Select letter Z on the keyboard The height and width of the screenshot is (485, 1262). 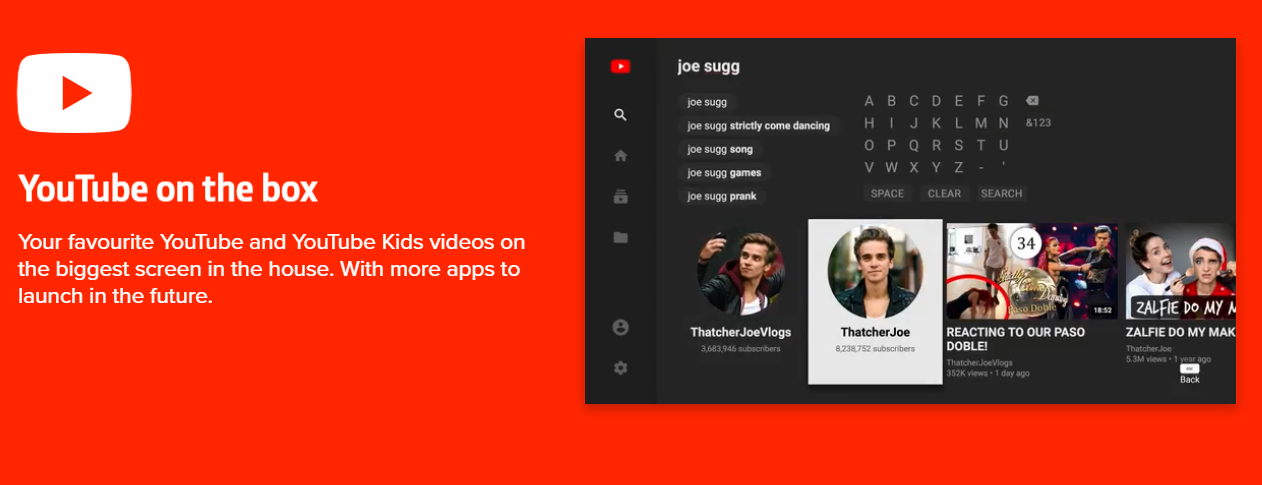(x=959, y=167)
